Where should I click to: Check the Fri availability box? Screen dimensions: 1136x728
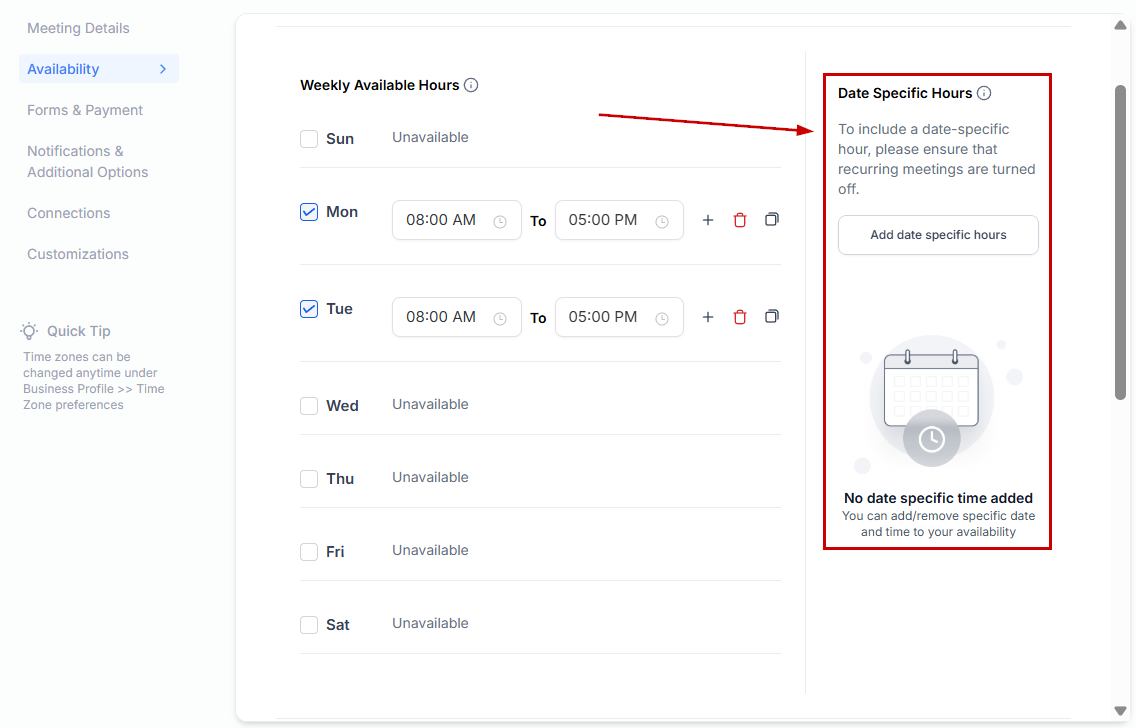point(309,552)
